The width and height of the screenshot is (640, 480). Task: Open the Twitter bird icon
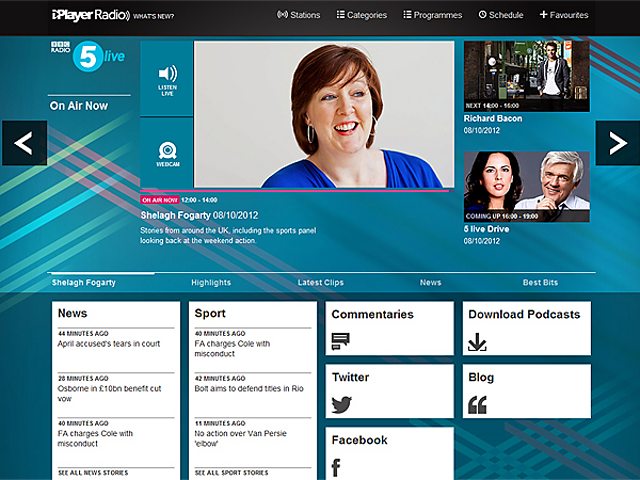coord(342,404)
